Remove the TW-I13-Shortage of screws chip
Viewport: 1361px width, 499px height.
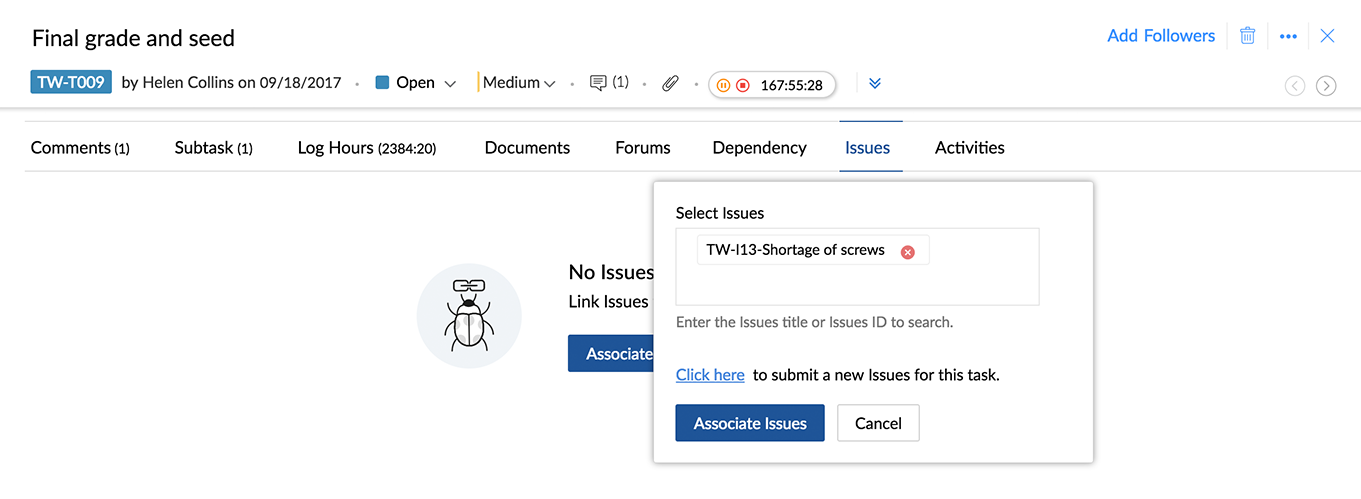pyautogui.click(x=908, y=252)
